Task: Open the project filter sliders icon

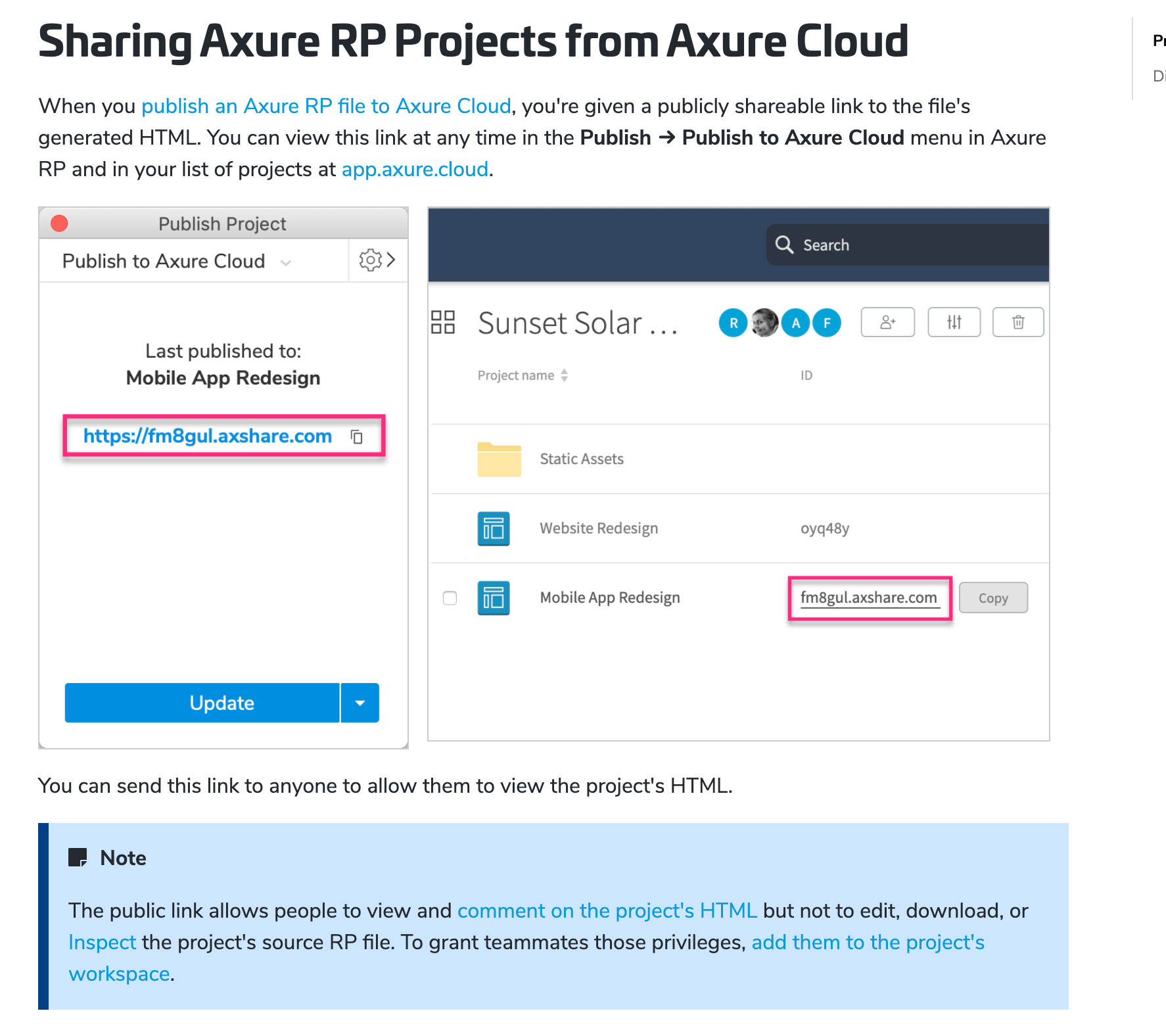Action: click(x=954, y=322)
